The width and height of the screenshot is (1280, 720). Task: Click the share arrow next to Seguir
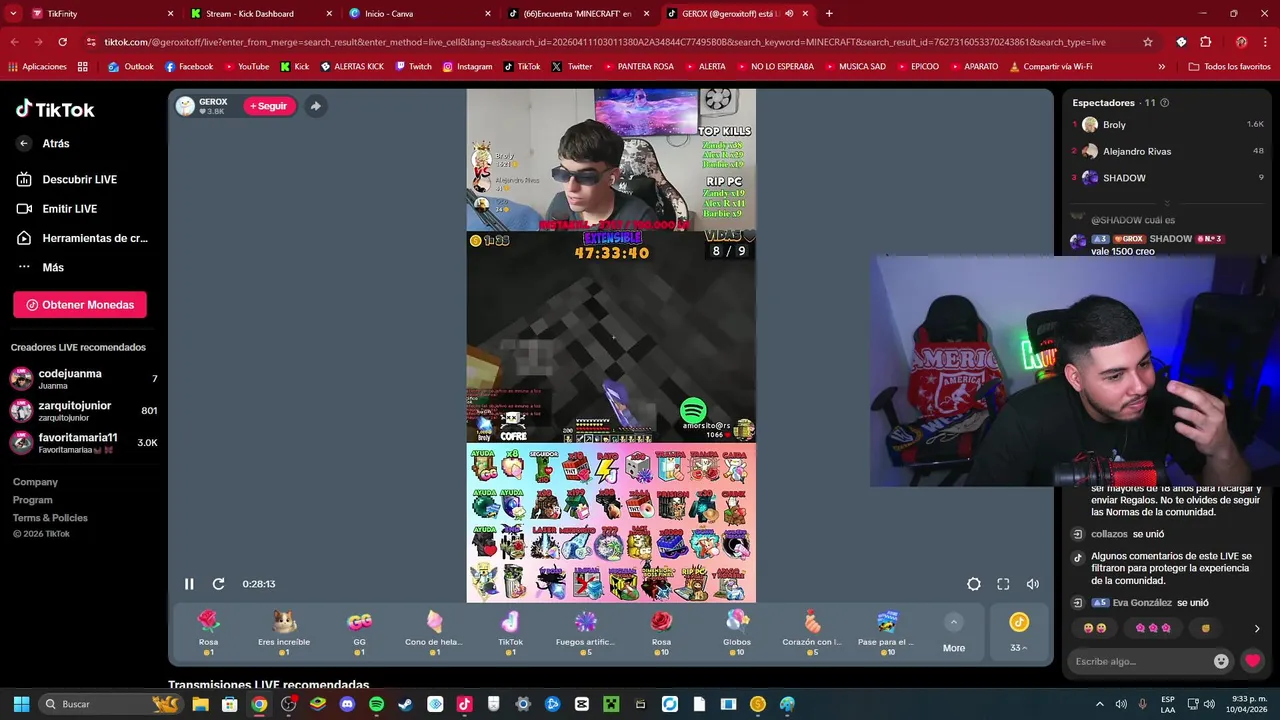(315, 106)
